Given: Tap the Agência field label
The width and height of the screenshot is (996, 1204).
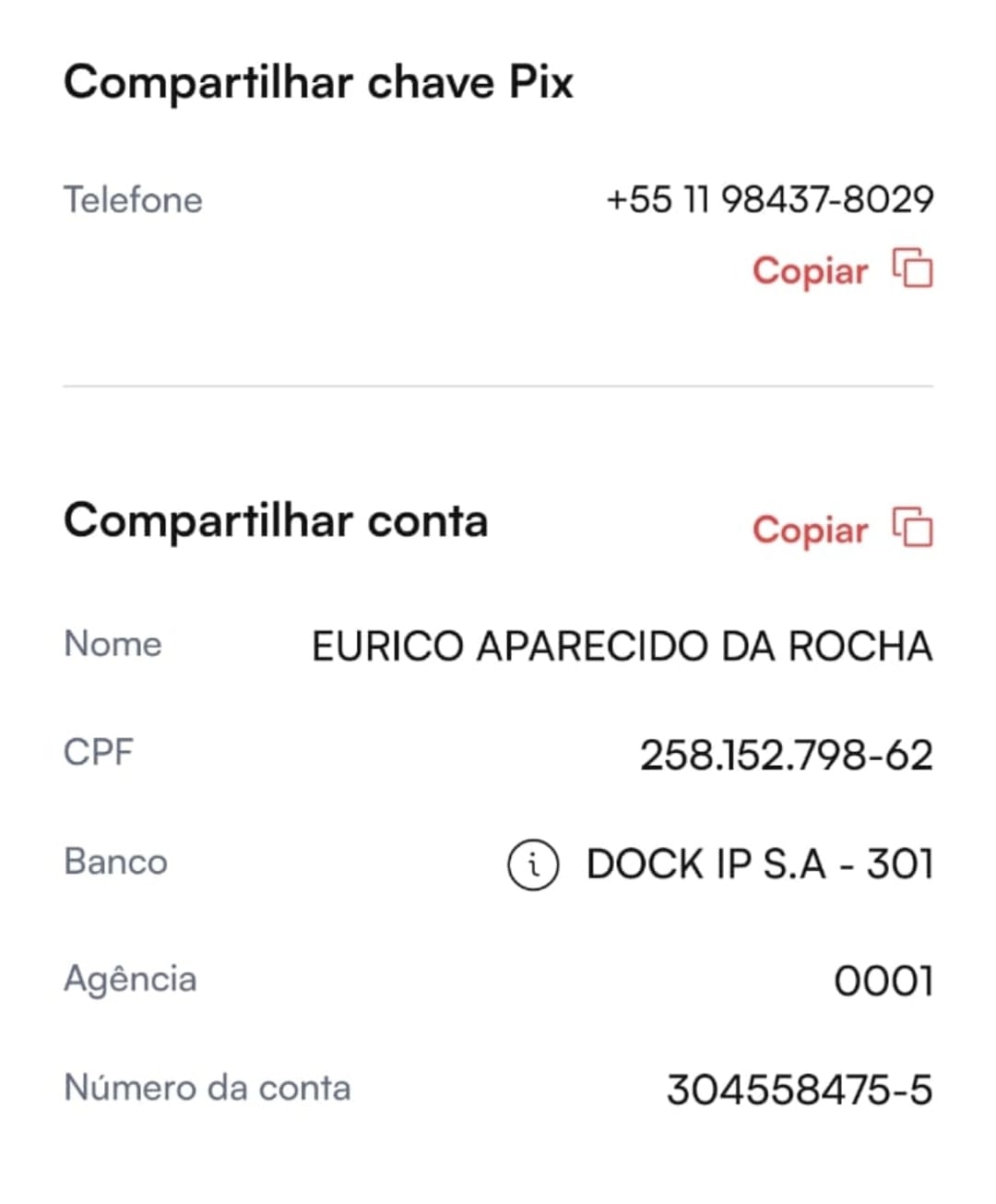Looking at the screenshot, I should [130, 979].
